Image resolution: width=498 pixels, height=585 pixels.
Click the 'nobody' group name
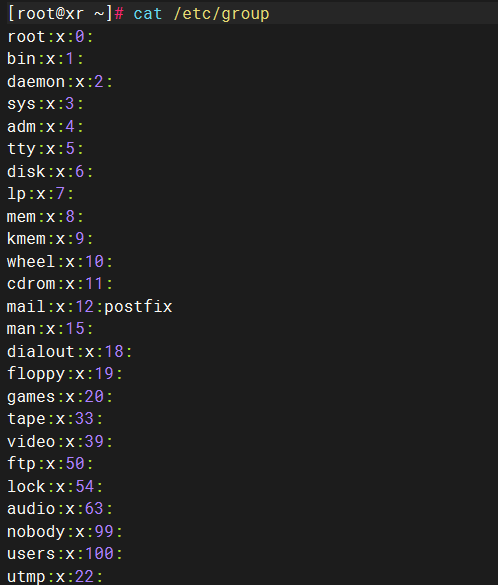tap(36, 531)
